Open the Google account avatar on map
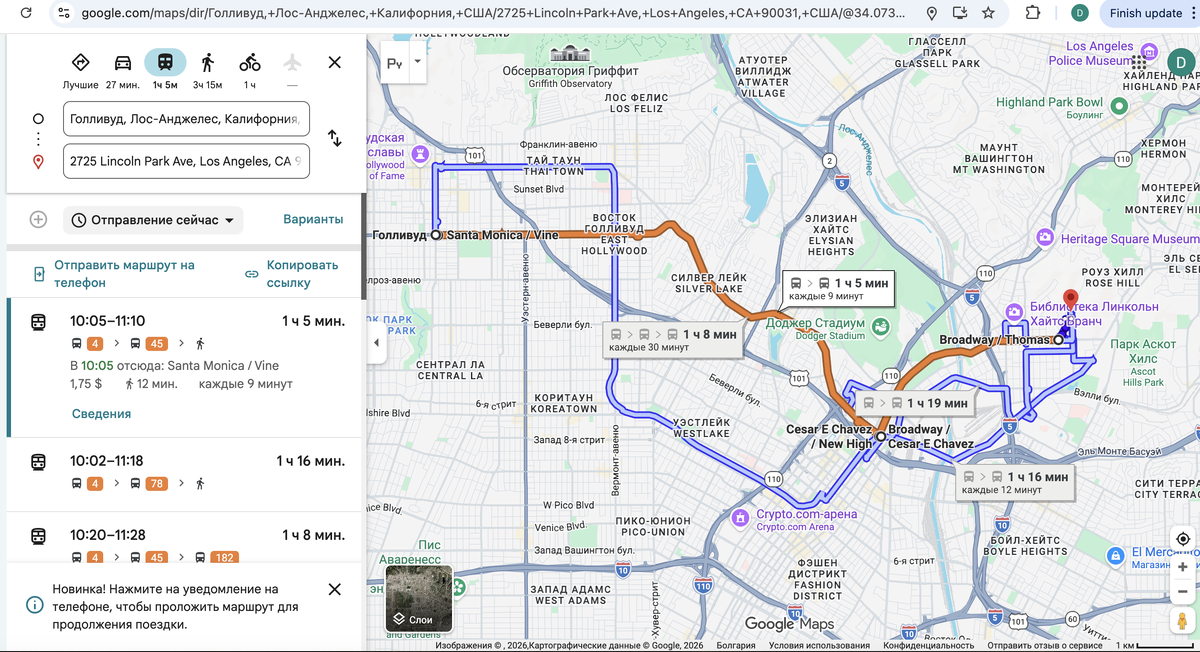This screenshot has height=652, width=1200. [1181, 62]
